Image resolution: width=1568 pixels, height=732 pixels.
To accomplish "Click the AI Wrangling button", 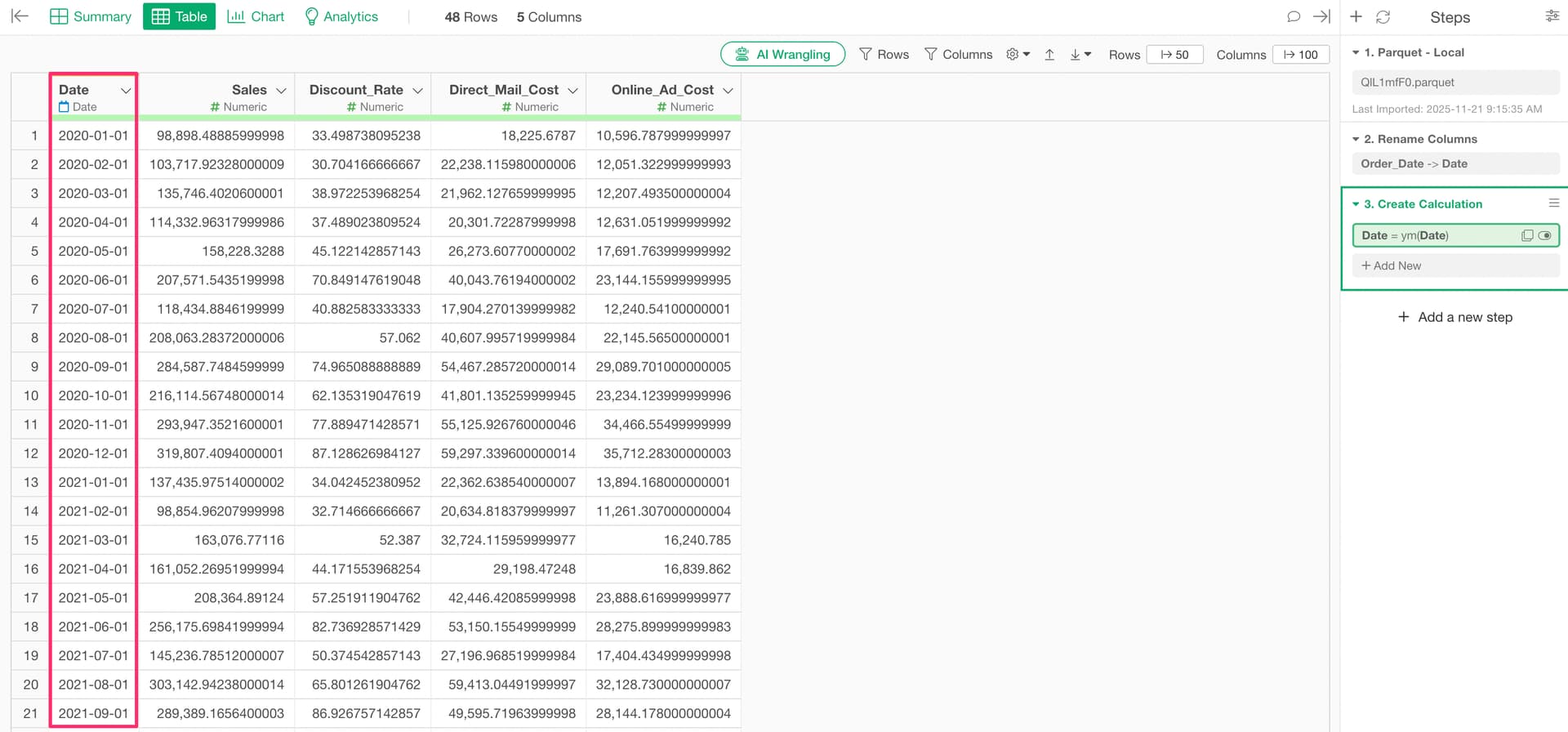I will 782,55.
